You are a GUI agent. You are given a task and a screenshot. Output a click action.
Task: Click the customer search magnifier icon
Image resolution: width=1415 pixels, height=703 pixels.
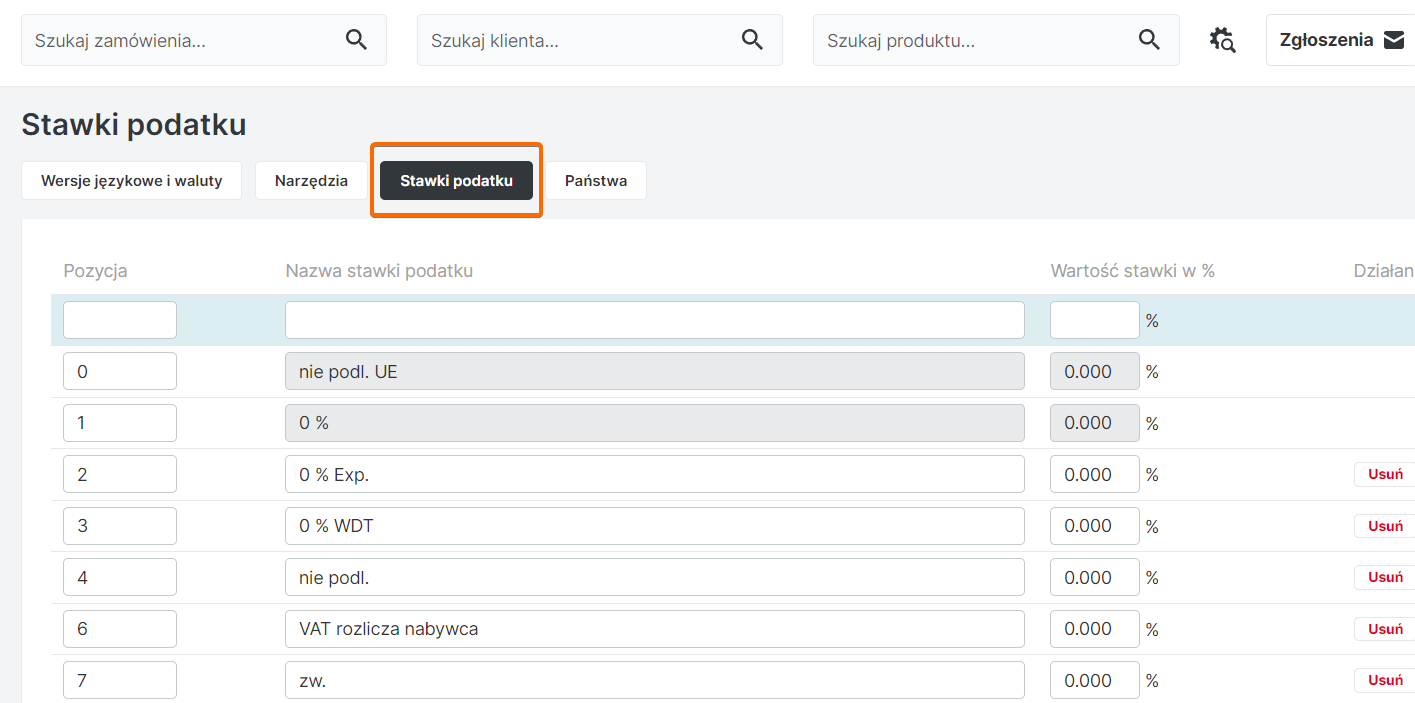click(x=752, y=40)
